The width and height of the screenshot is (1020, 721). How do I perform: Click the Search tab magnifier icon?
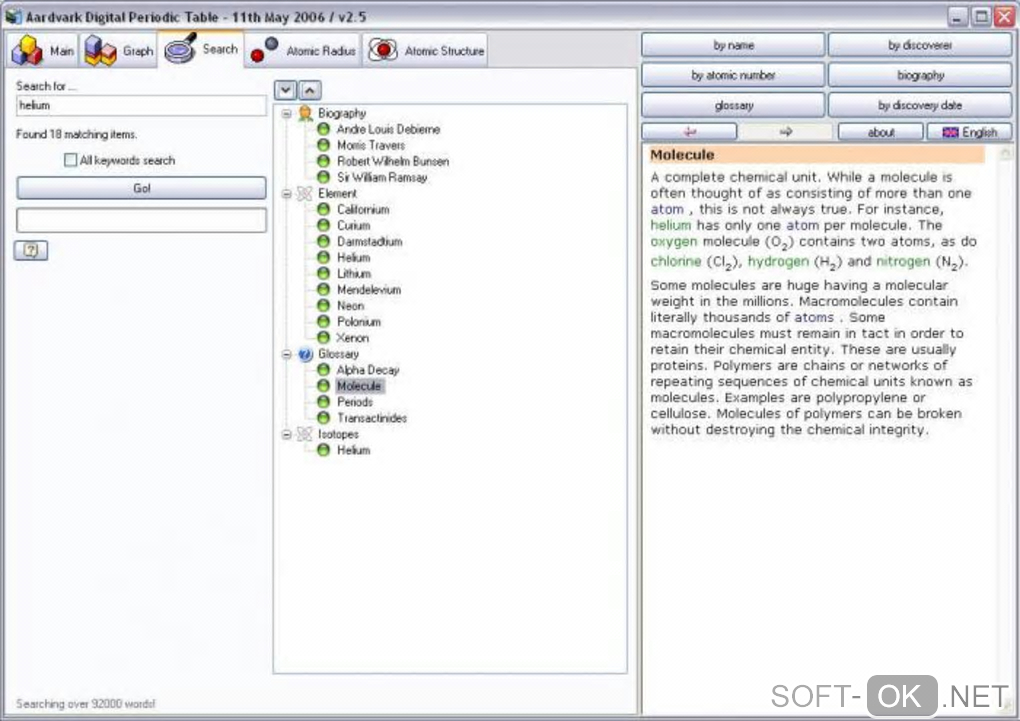(x=180, y=48)
